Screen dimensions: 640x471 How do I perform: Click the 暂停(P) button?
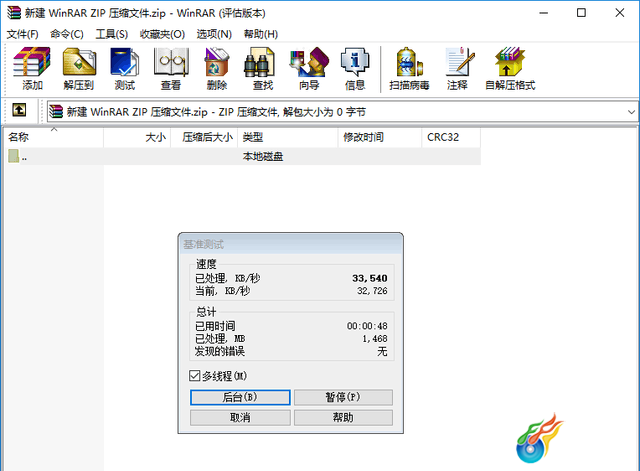[343, 397]
